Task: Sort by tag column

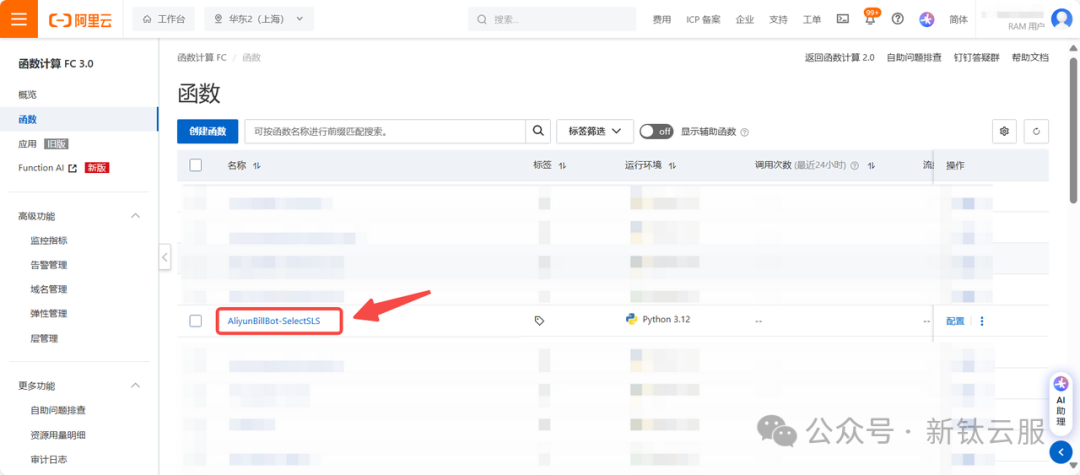Action: (x=562, y=166)
